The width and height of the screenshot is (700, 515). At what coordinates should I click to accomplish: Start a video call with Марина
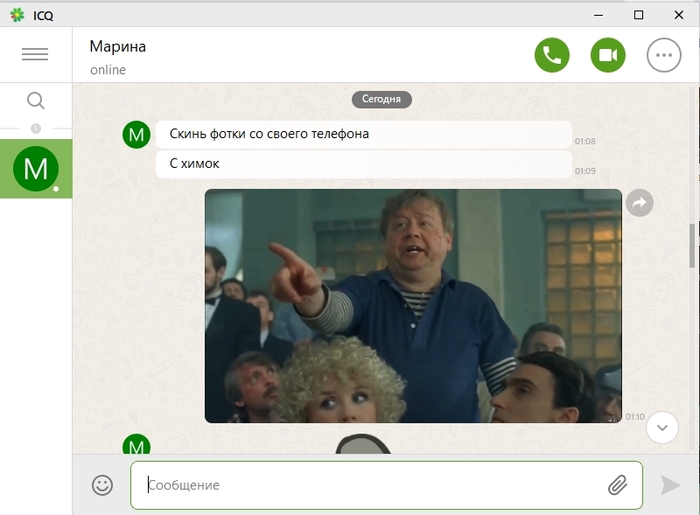607,56
